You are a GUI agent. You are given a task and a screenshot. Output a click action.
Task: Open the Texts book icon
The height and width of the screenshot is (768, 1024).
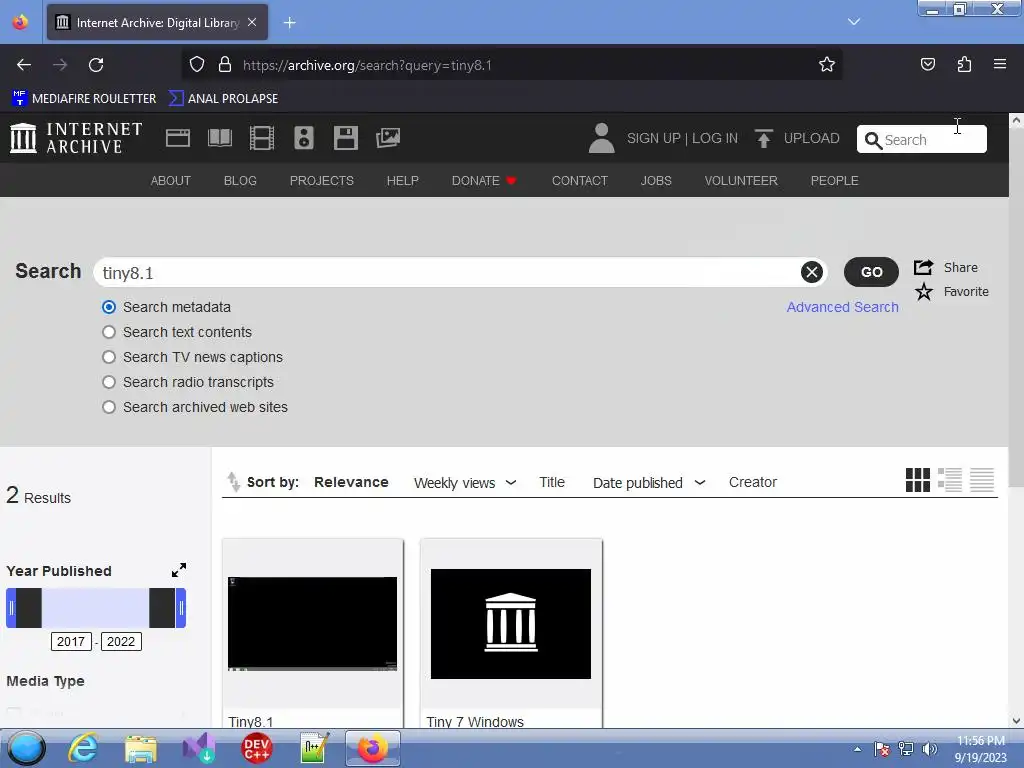[220, 138]
